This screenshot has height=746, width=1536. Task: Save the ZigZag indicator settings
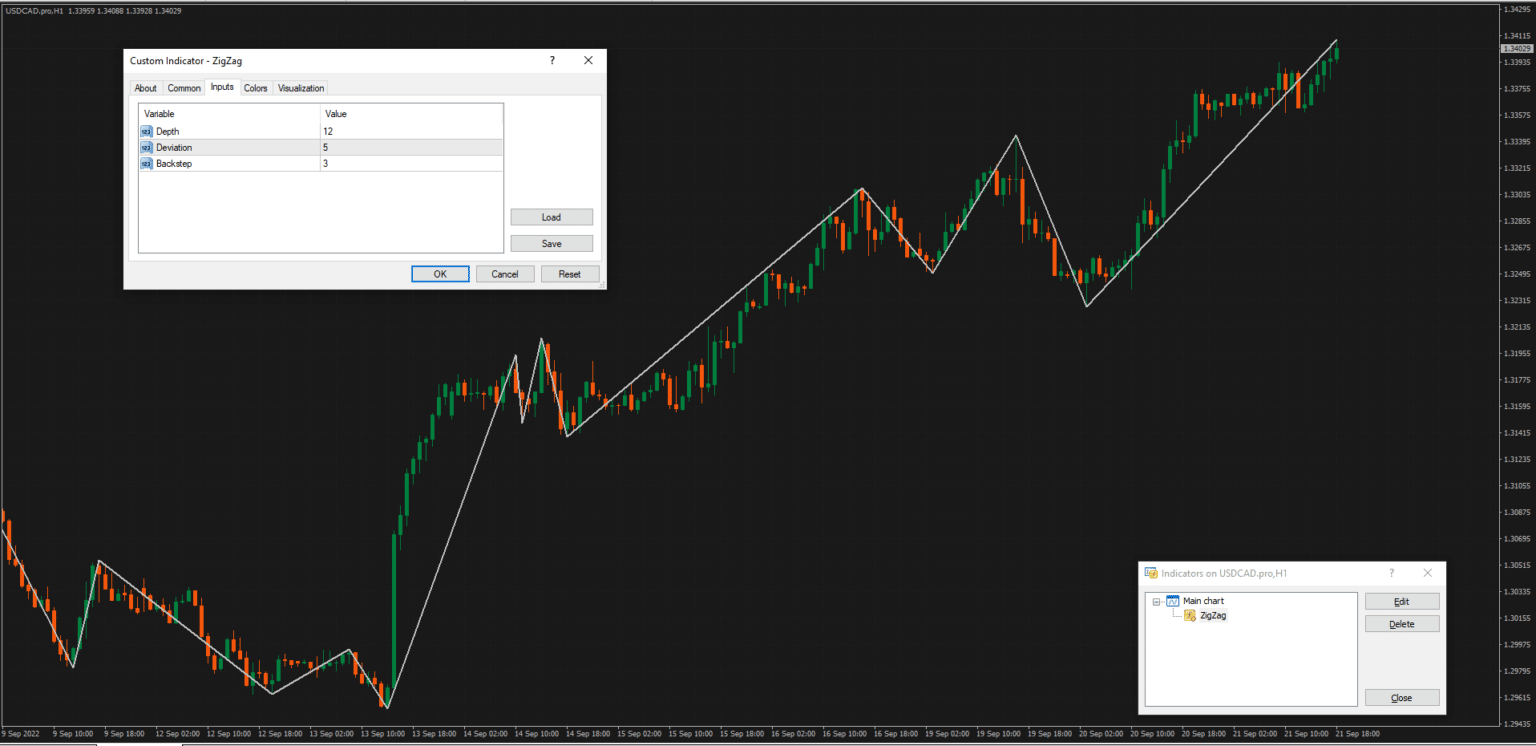coord(551,243)
